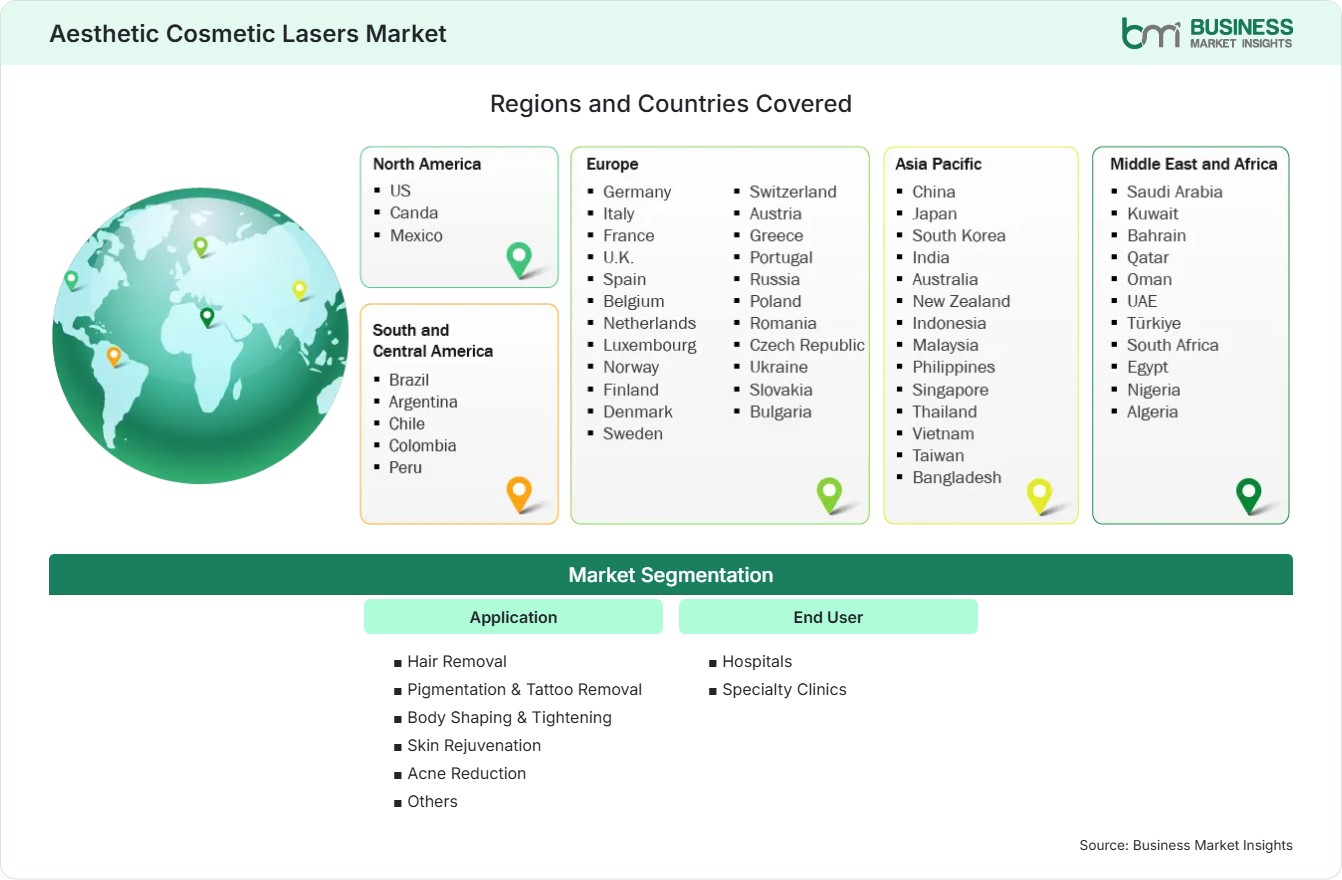Click Peru in the country list
1342x880 pixels.
click(x=405, y=467)
